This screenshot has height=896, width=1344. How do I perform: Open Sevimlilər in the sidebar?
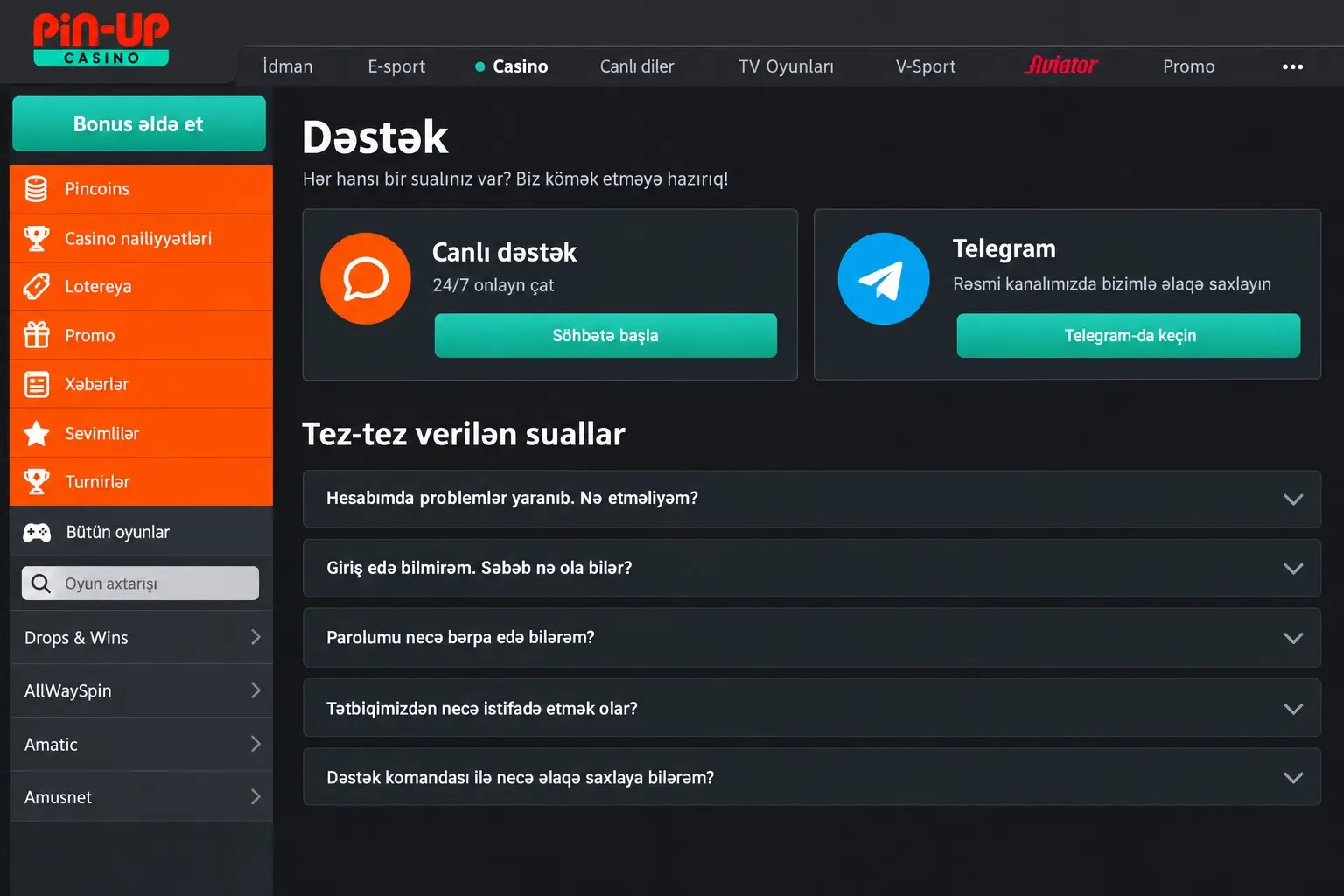tap(141, 433)
